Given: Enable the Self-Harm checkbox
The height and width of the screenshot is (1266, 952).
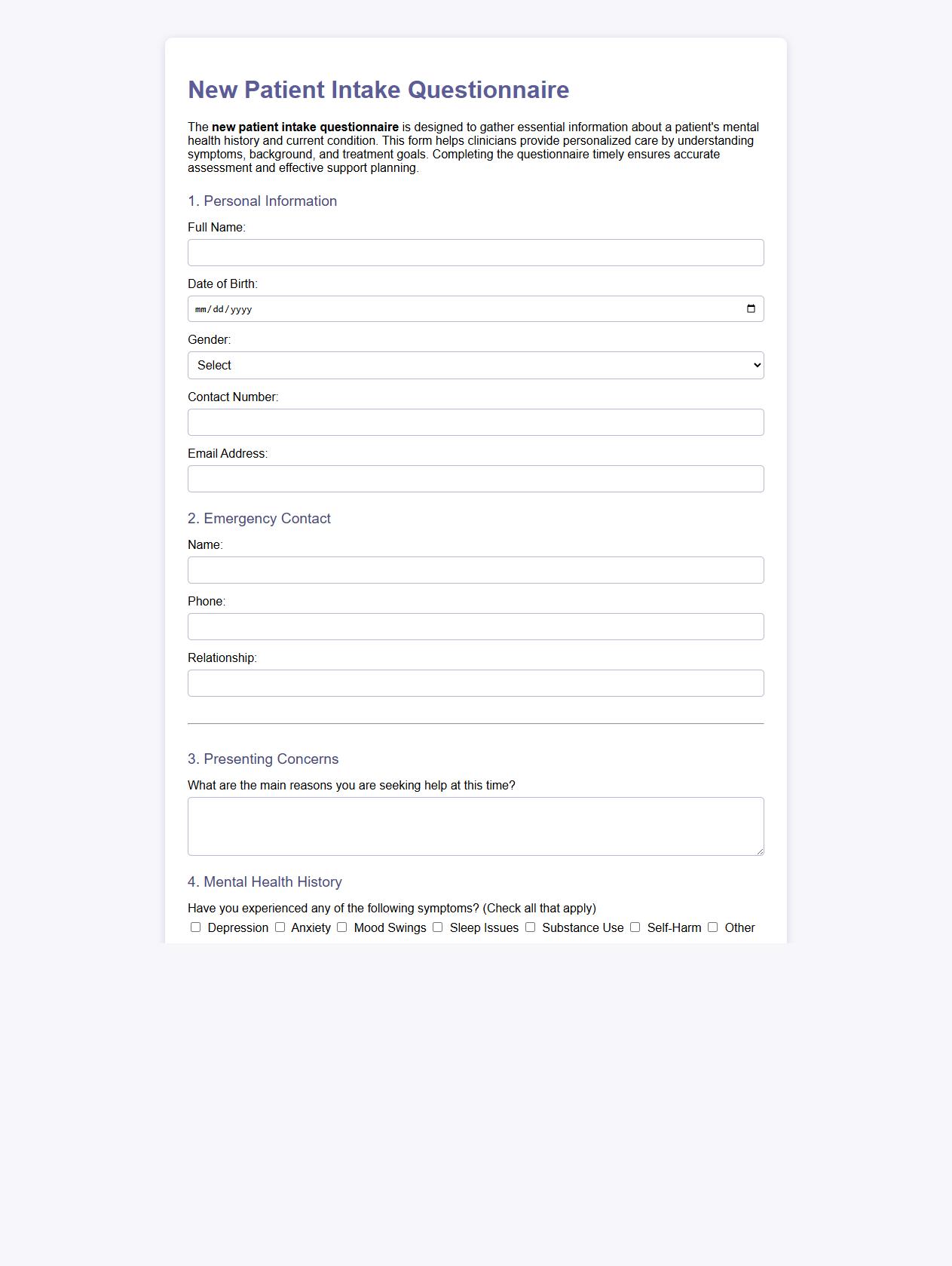Looking at the screenshot, I should [635, 927].
